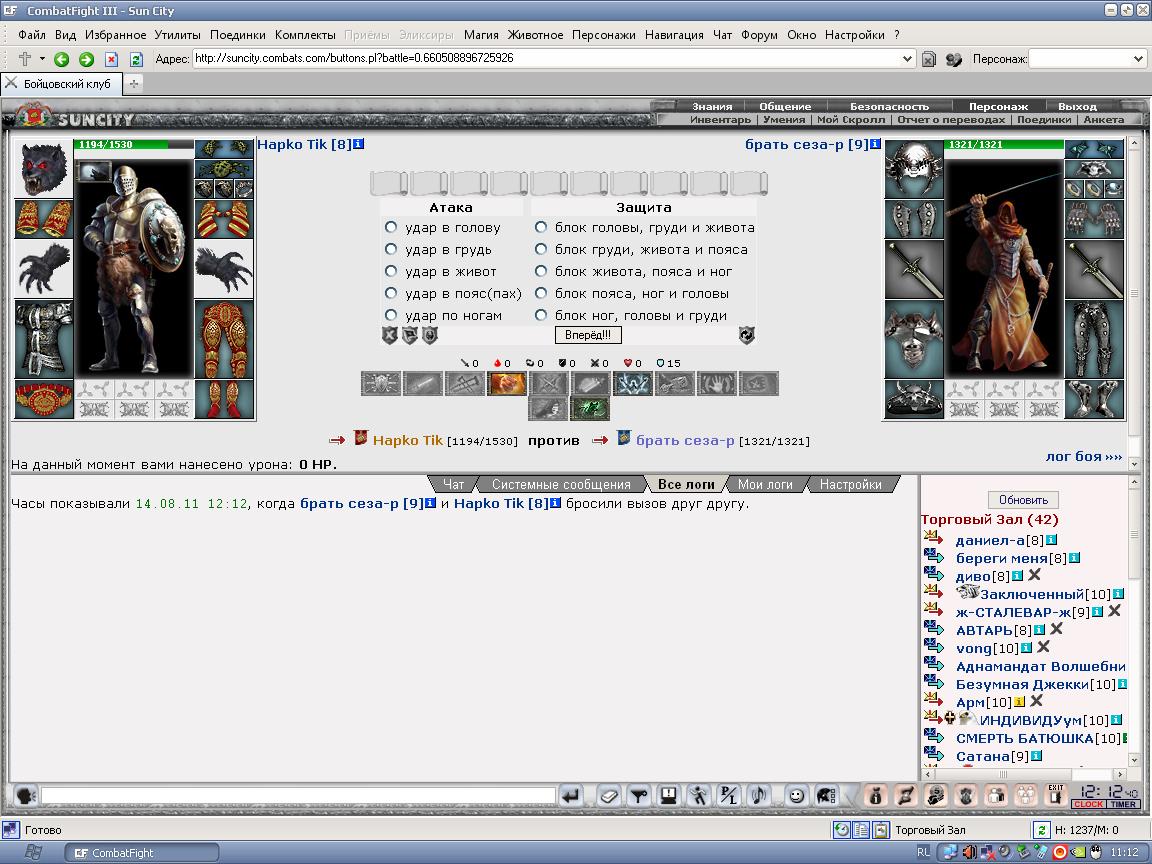Click the user list horizontal scrollbar
This screenshot has width=1152, height=864.
pos(1025,774)
